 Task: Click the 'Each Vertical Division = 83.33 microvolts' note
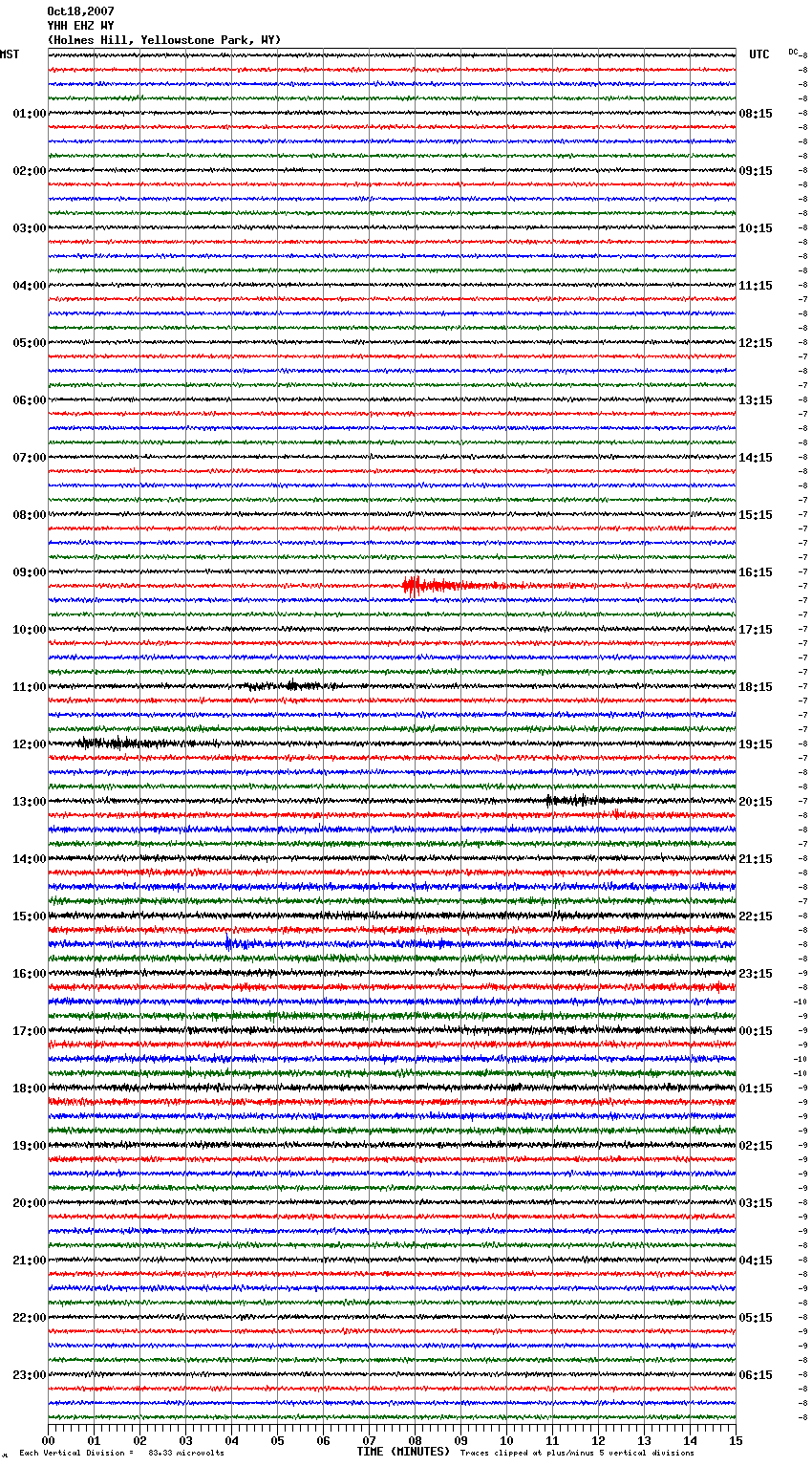(121, 1453)
